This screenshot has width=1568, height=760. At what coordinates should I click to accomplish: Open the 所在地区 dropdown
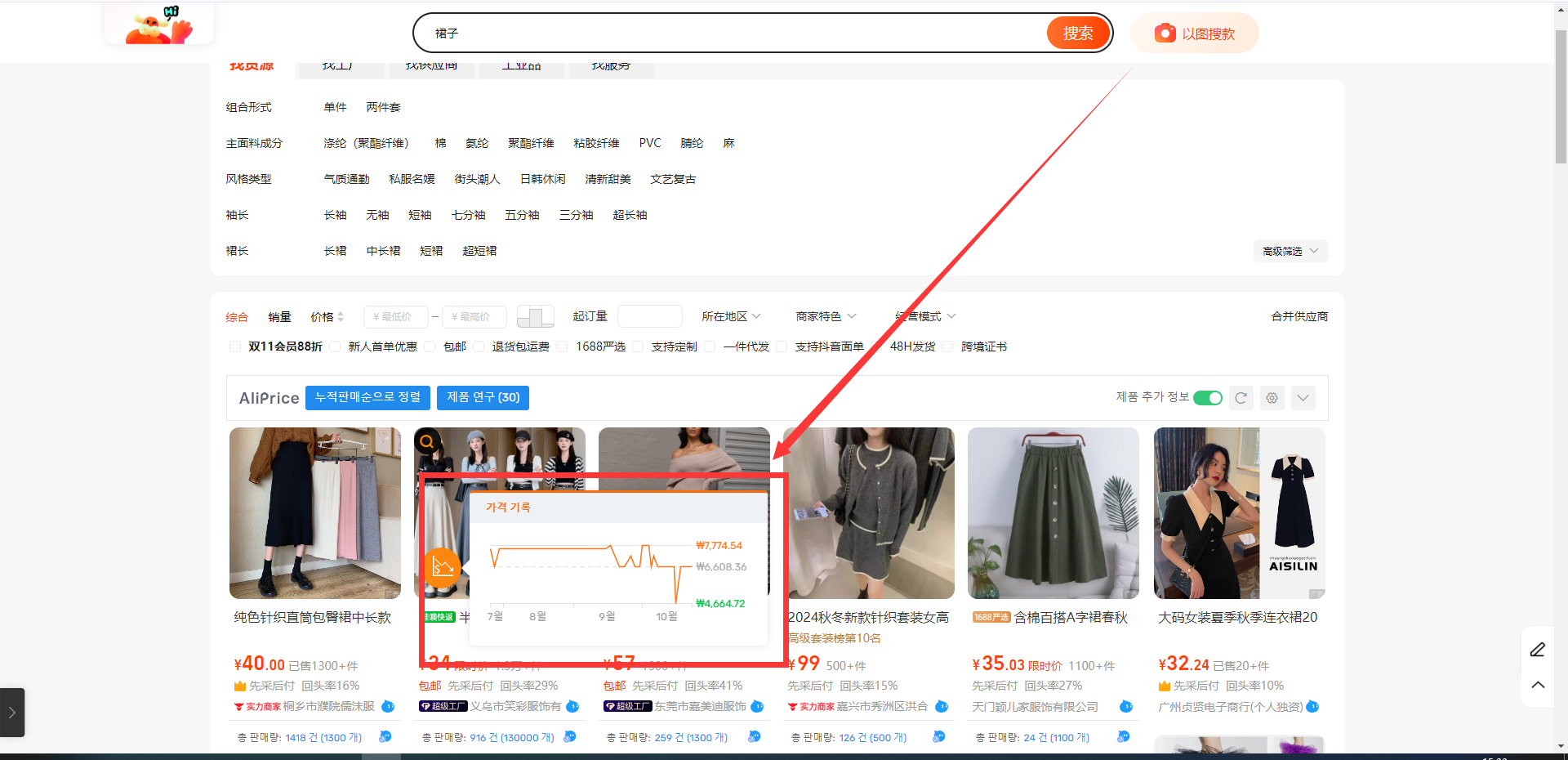pyautogui.click(x=731, y=316)
